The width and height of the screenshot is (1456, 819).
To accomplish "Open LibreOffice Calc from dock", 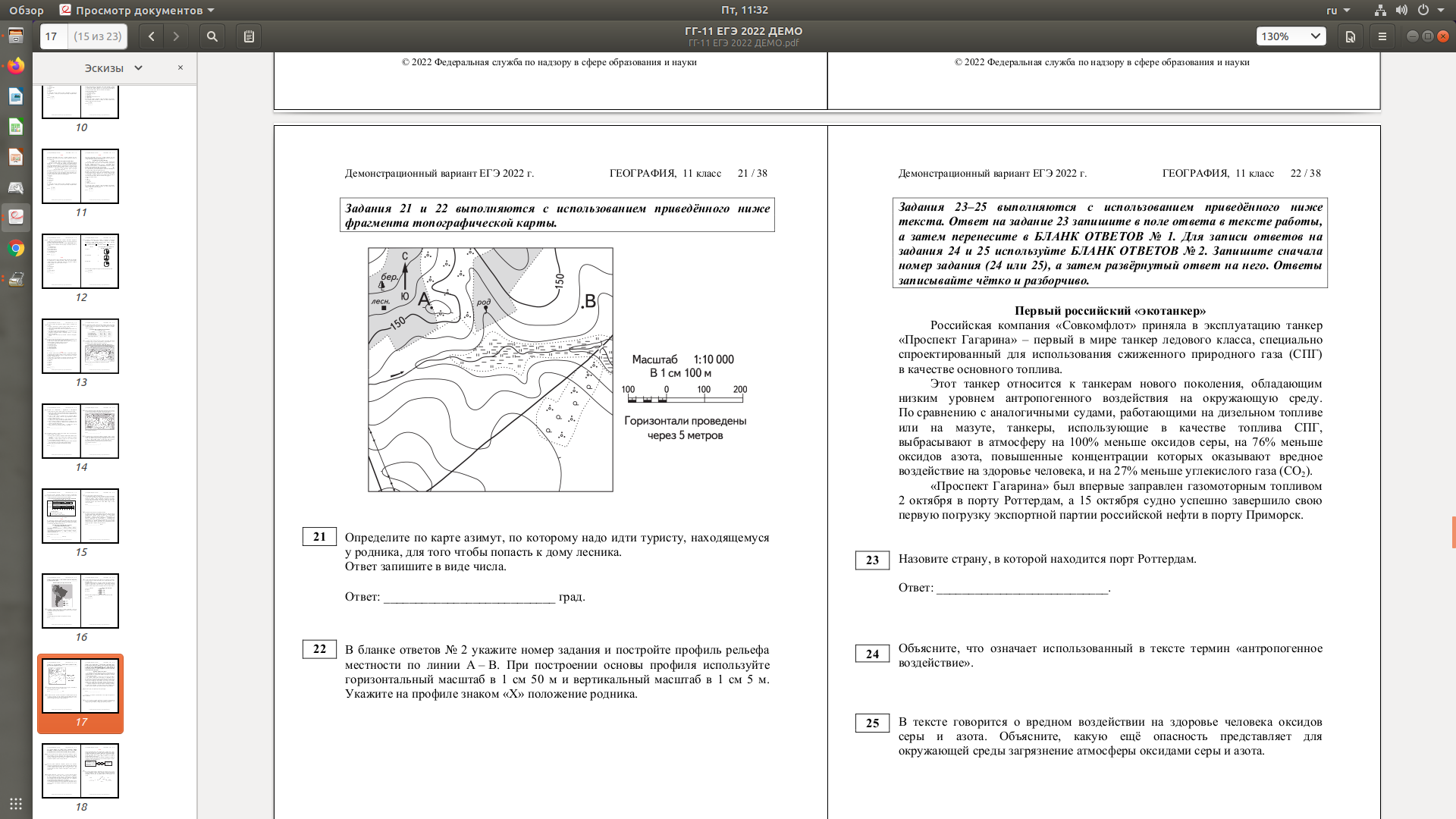I will pyautogui.click(x=16, y=127).
